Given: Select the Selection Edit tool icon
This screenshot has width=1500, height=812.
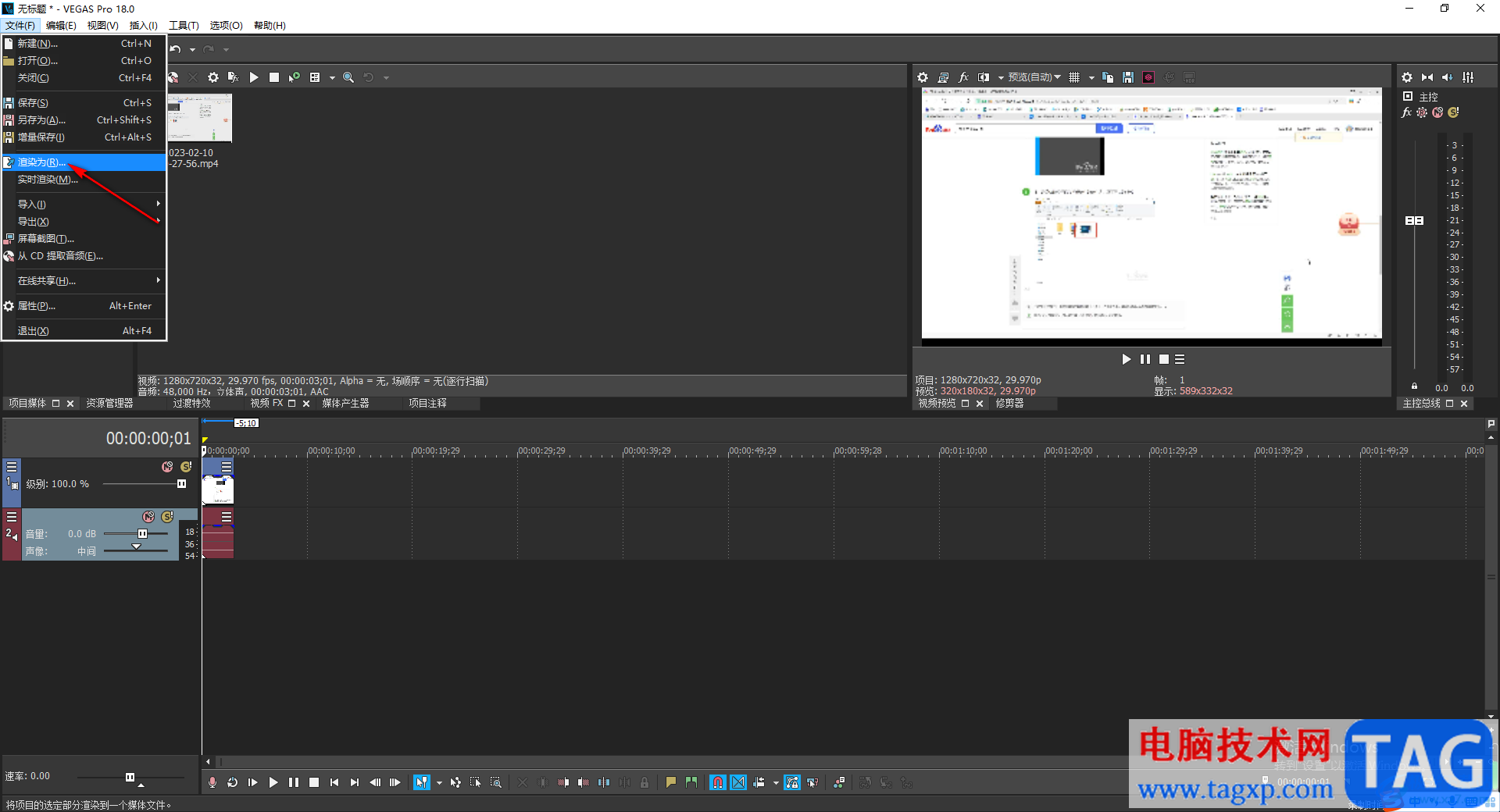Looking at the screenshot, I should 476,782.
